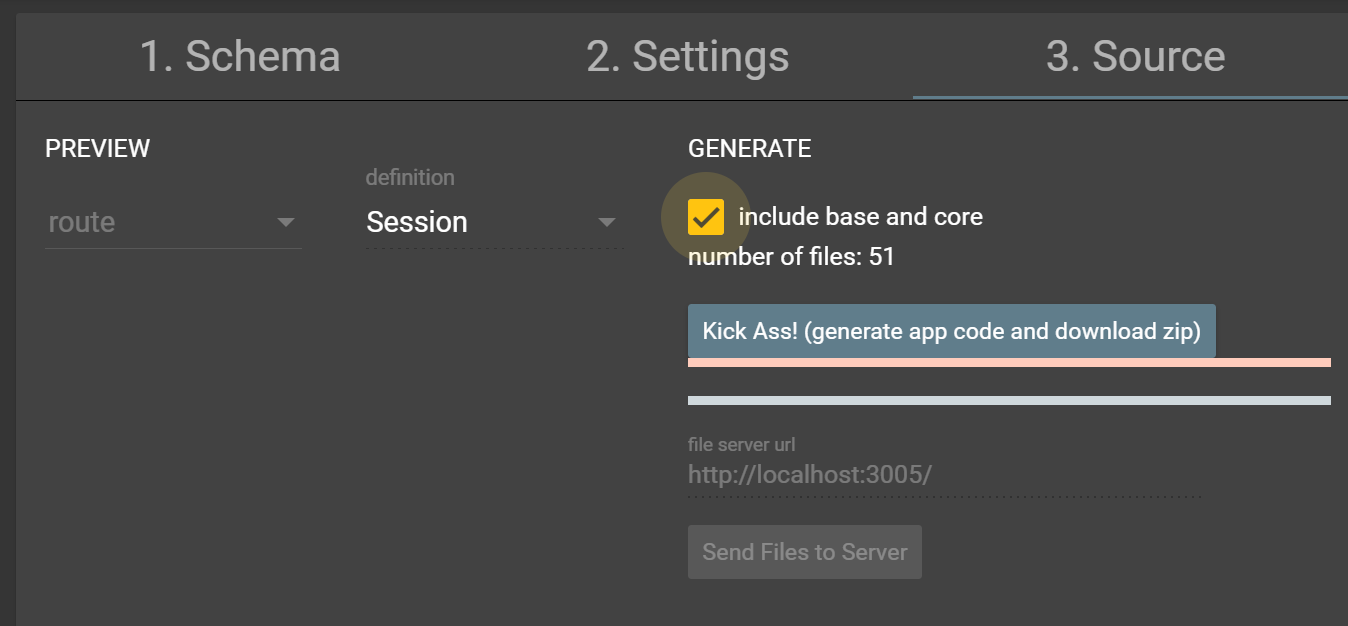The image size is (1348, 626).
Task: Open the Session definition dropdown arrow
Action: pyautogui.click(x=607, y=222)
